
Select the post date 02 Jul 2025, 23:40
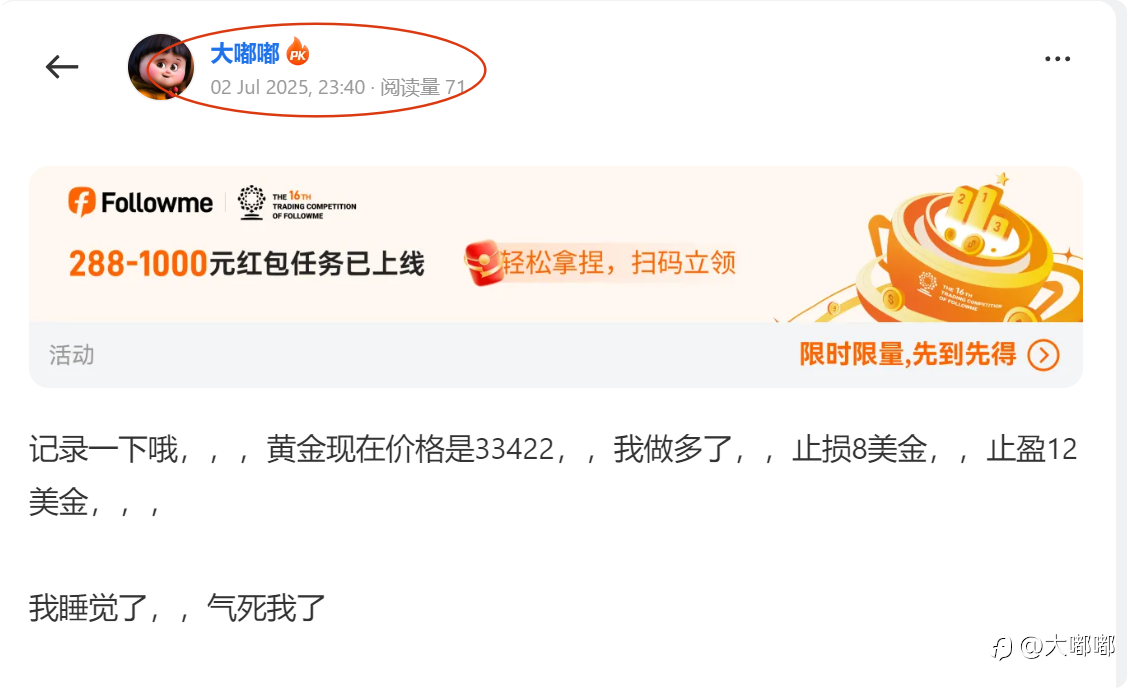[x=288, y=88]
